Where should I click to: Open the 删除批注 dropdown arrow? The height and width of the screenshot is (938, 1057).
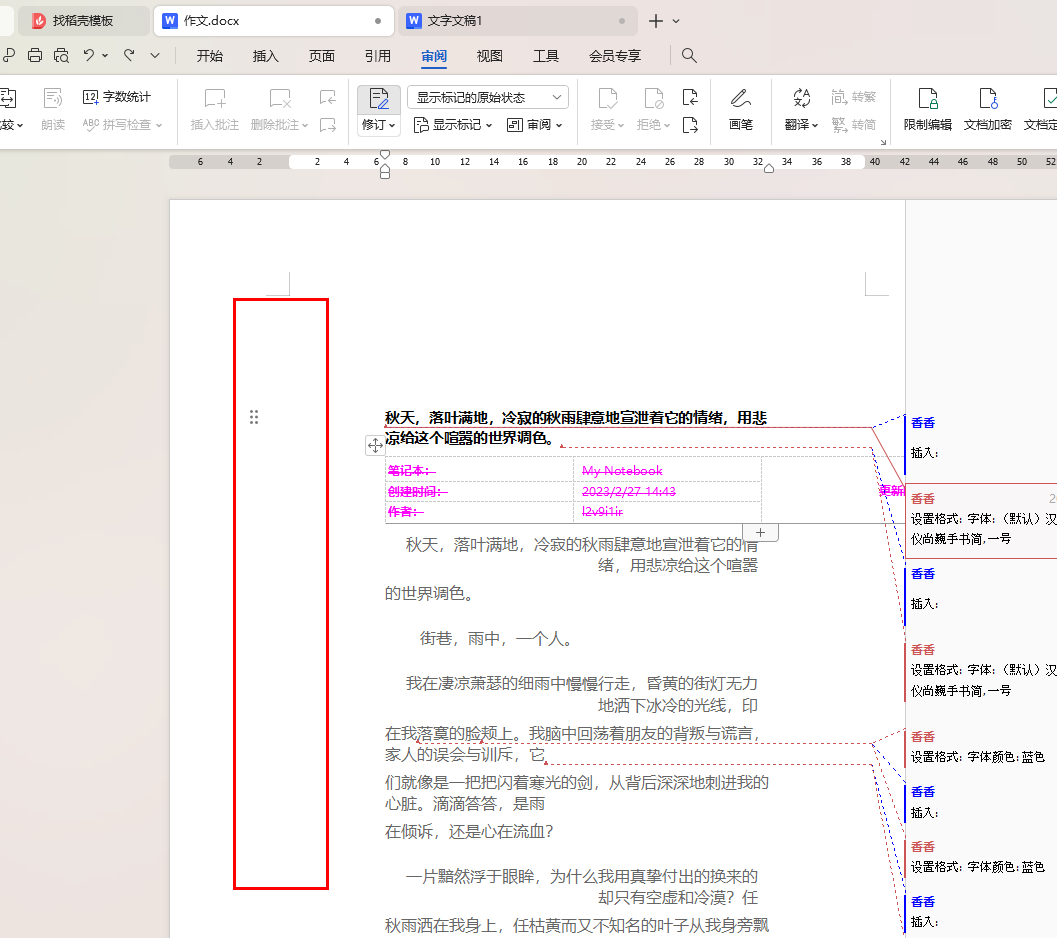pos(303,124)
